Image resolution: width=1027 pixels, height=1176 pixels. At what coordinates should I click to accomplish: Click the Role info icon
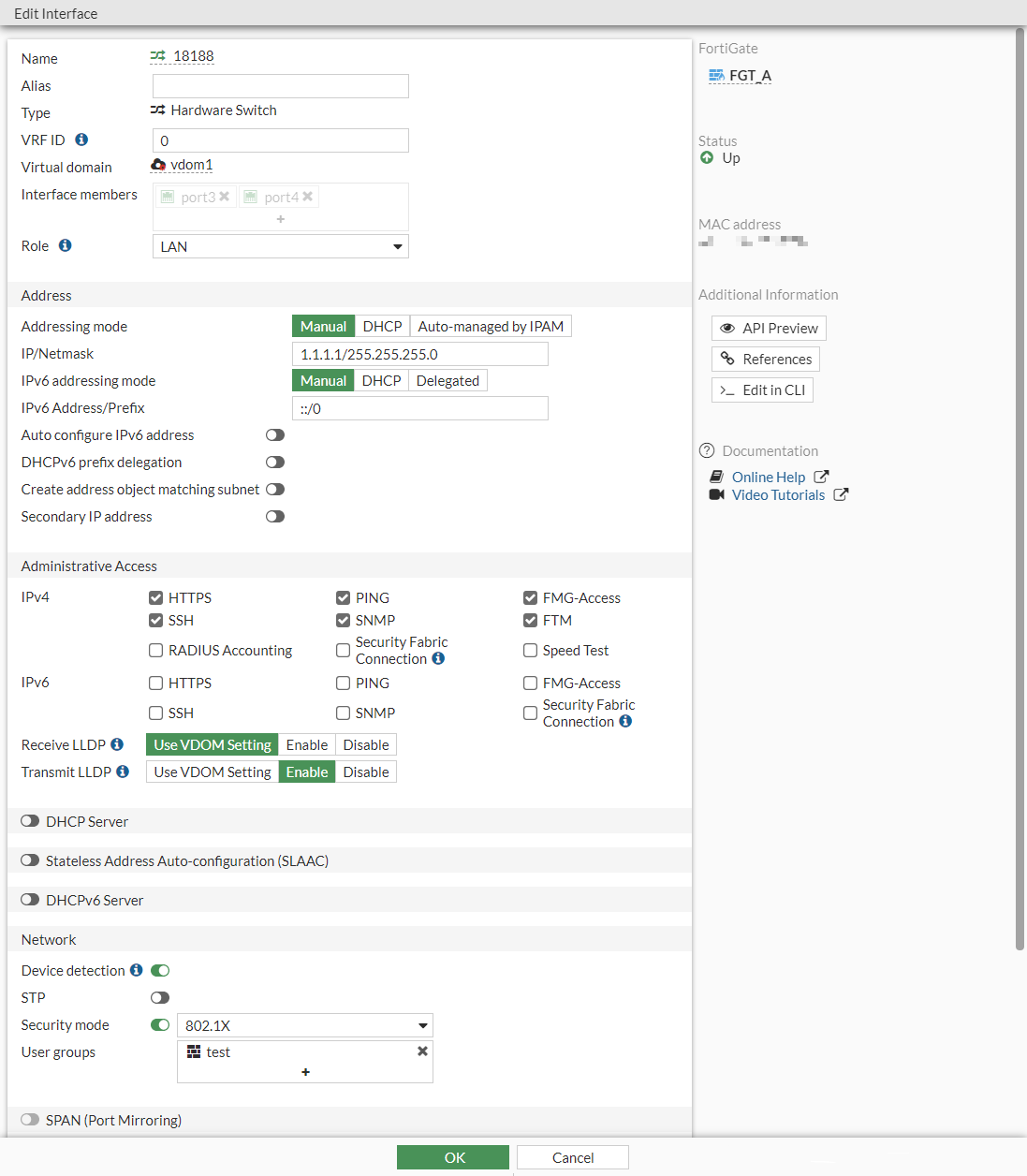(64, 244)
